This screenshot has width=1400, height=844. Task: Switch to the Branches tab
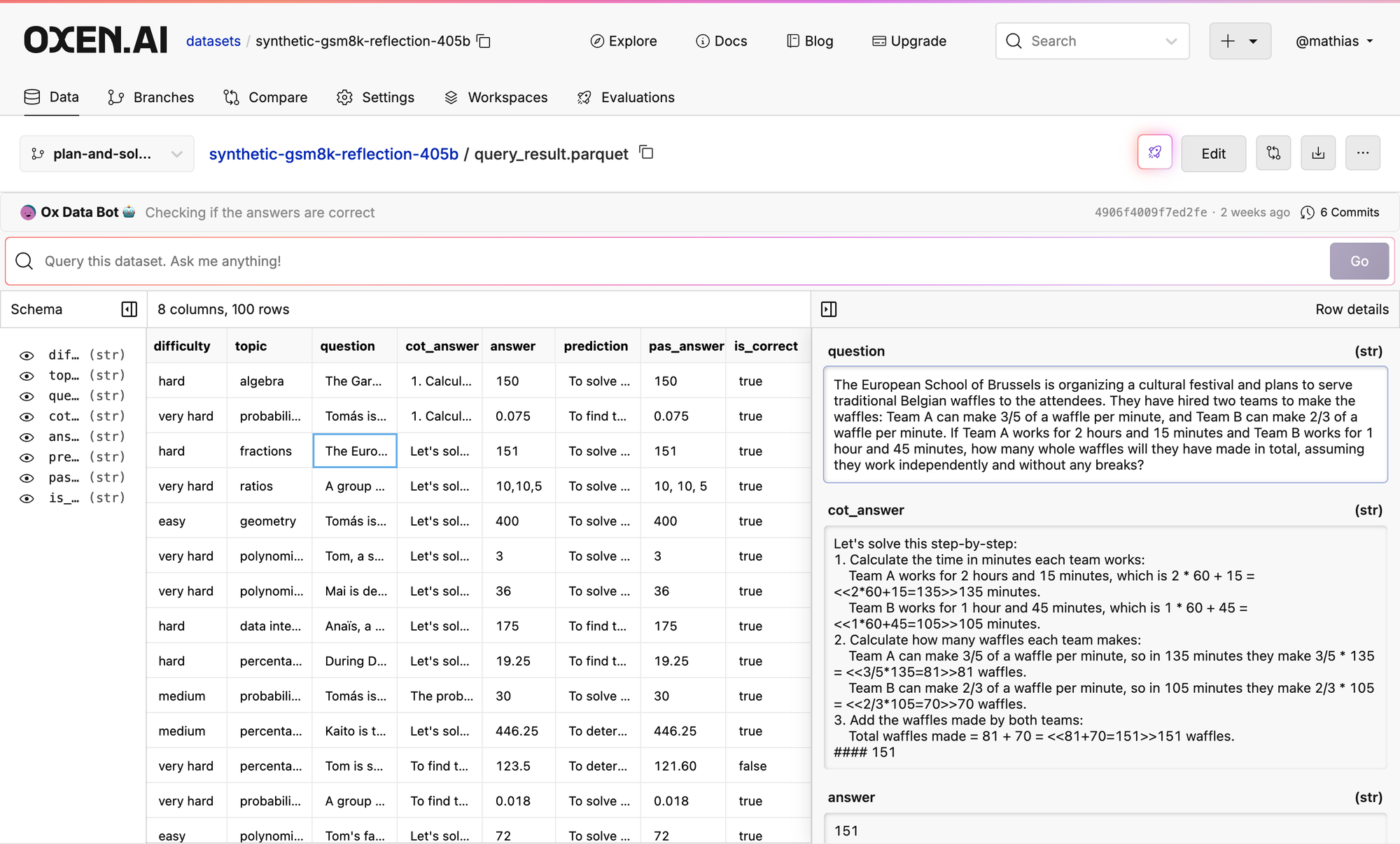(151, 97)
